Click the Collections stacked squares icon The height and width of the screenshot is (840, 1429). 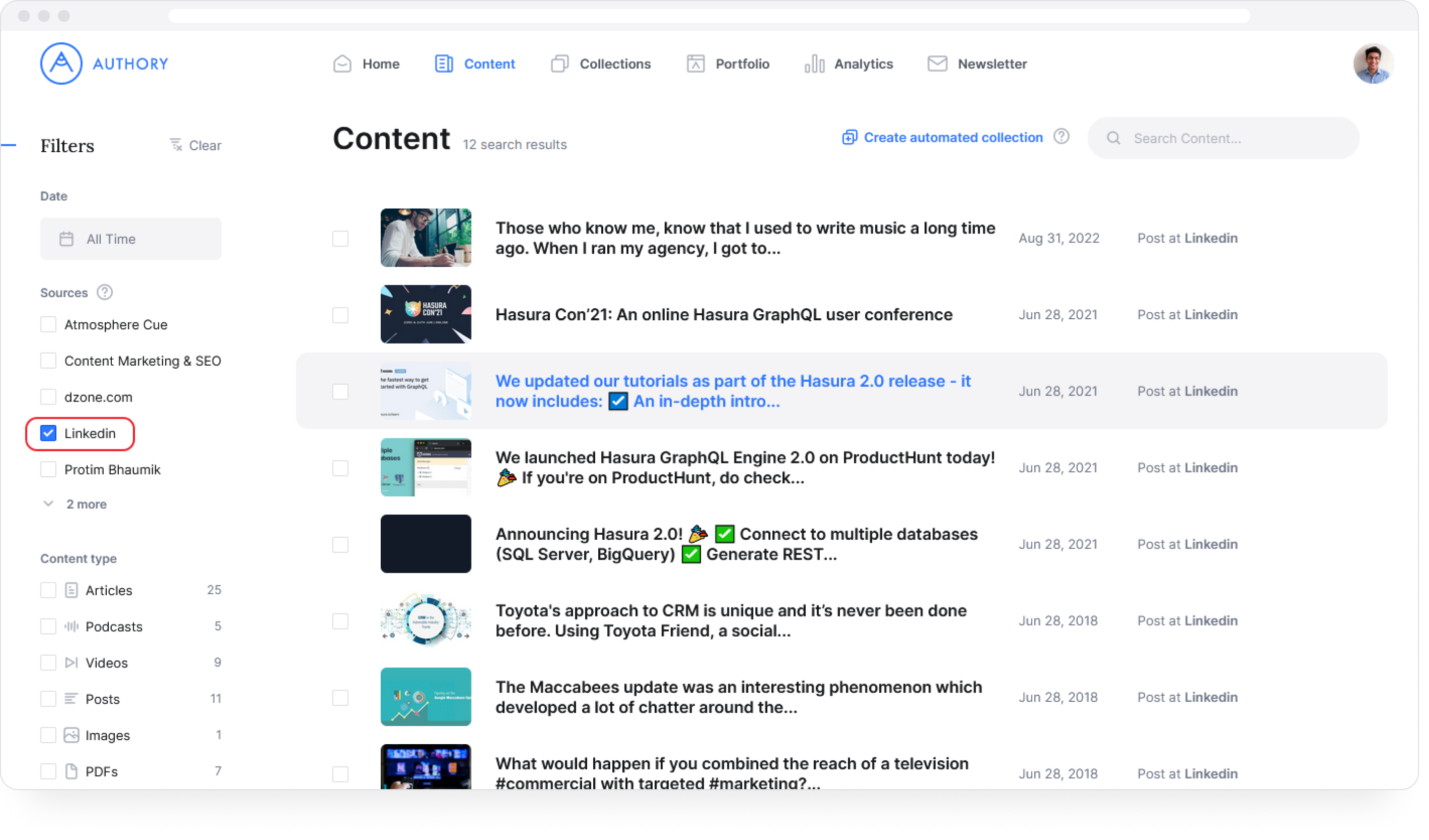click(x=560, y=64)
